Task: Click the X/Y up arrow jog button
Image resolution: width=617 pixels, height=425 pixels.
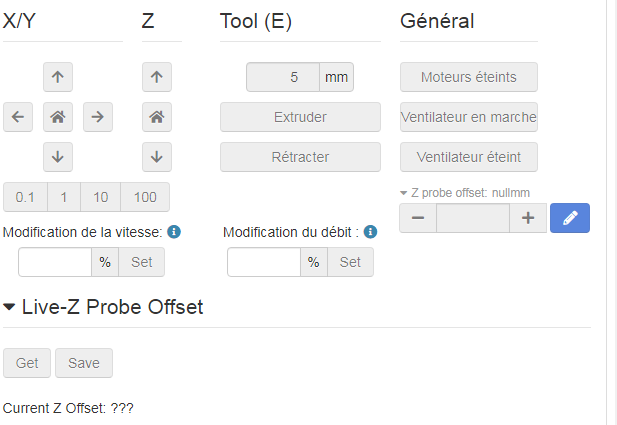Action: click(x=58, y=76)
